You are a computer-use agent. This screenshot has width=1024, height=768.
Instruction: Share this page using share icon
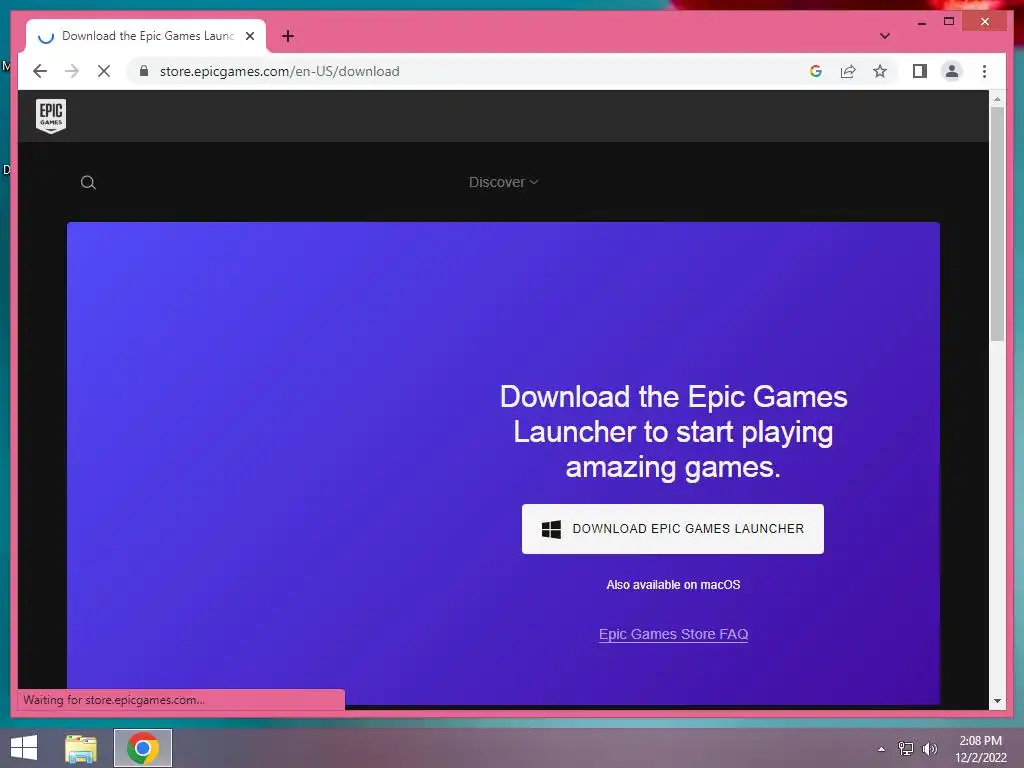tap(848, 71)
